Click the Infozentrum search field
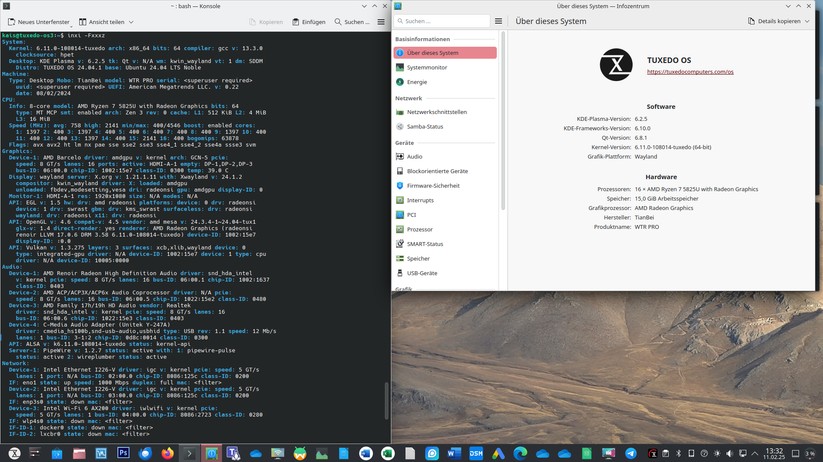 [441, 21]
